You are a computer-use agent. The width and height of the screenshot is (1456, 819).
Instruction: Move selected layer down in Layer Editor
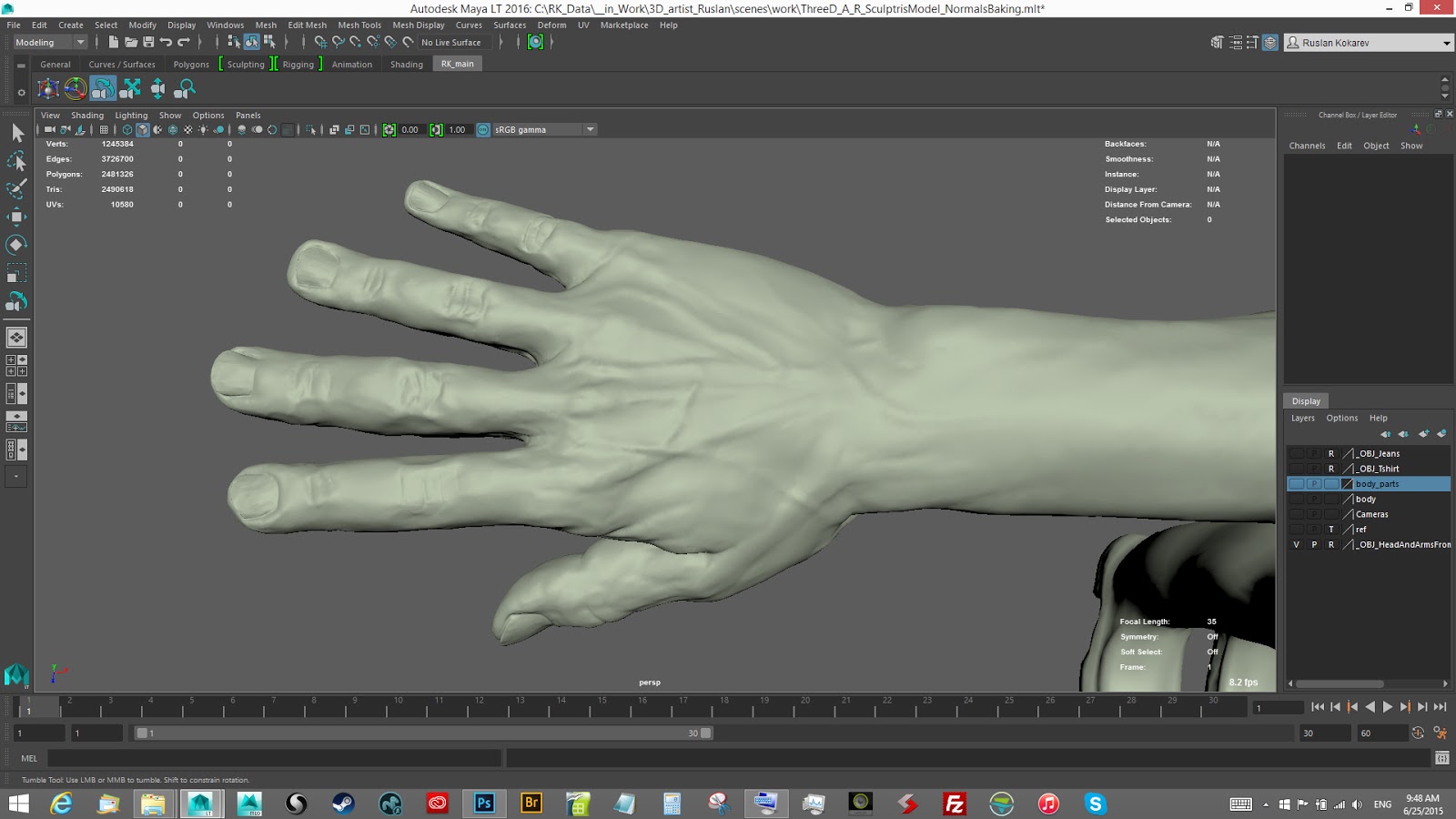click(x=1403, y=434)
